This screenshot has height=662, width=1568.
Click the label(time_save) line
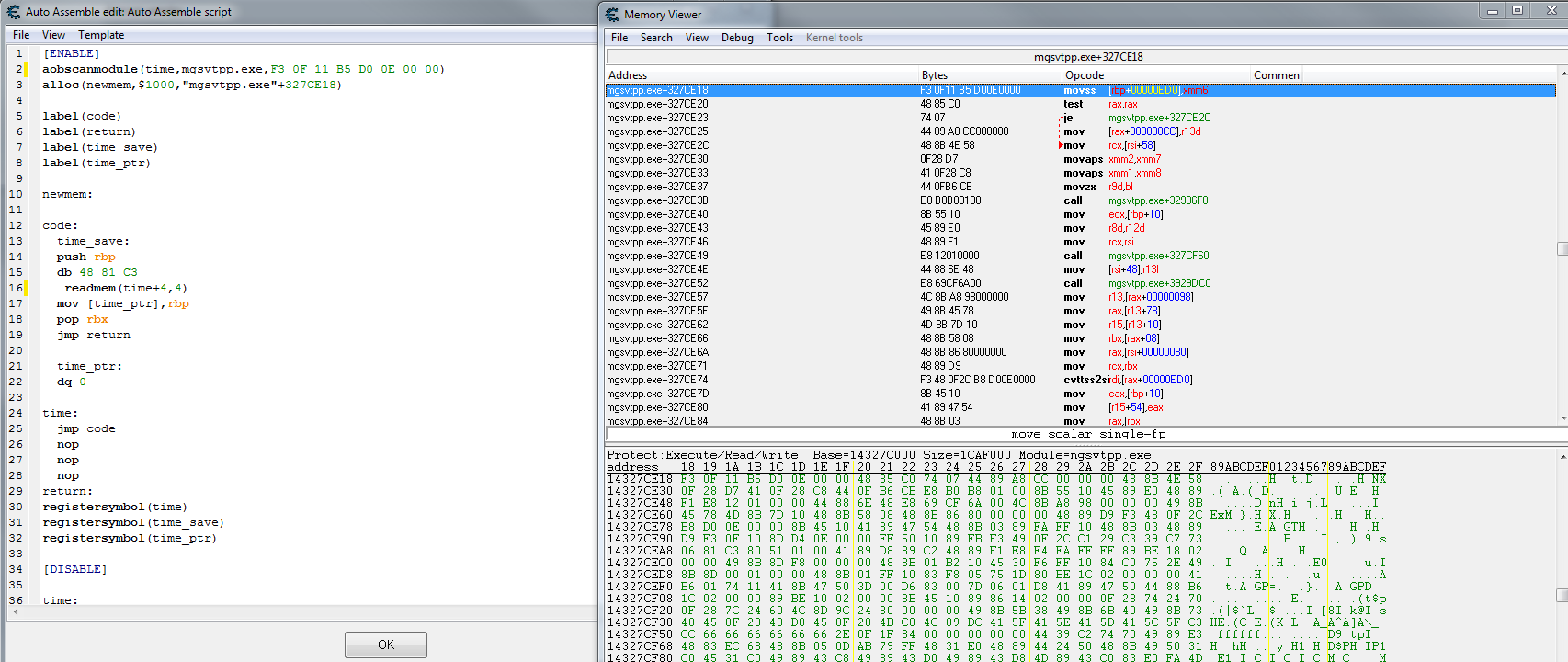click(100, 147)
